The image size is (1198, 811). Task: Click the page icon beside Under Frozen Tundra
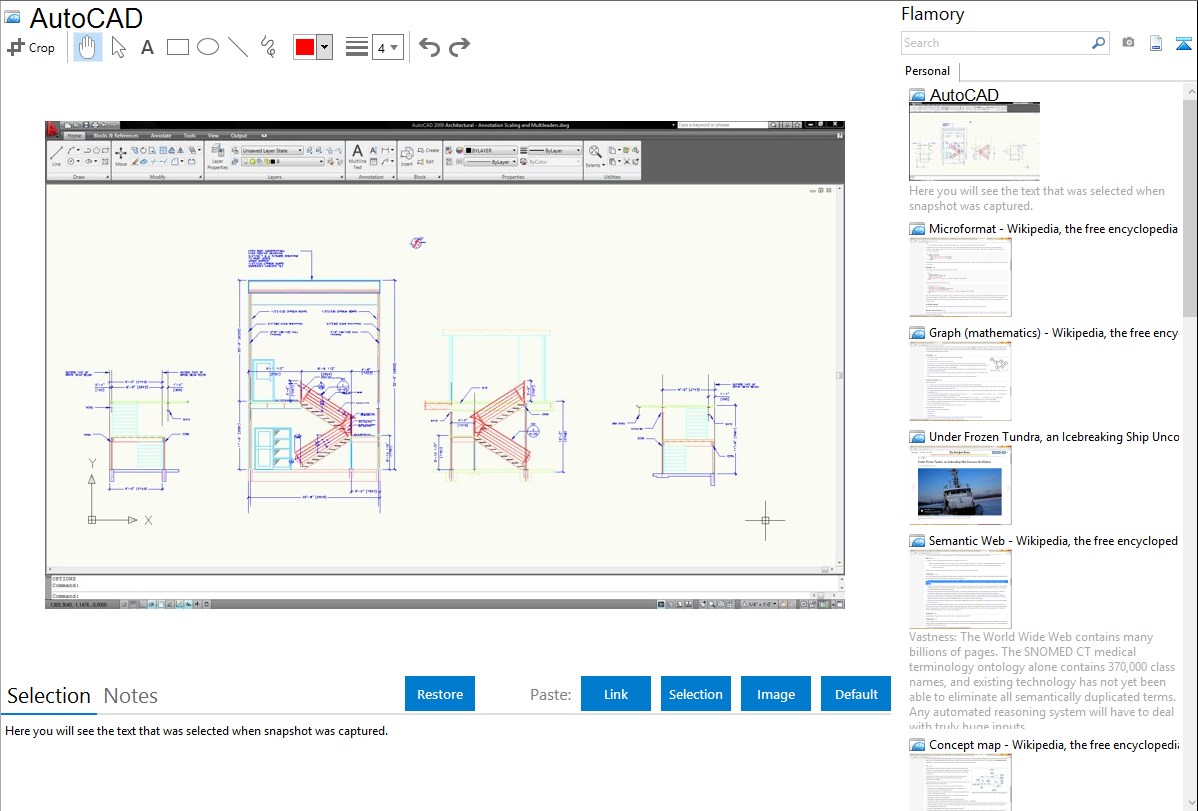point(917,436)
